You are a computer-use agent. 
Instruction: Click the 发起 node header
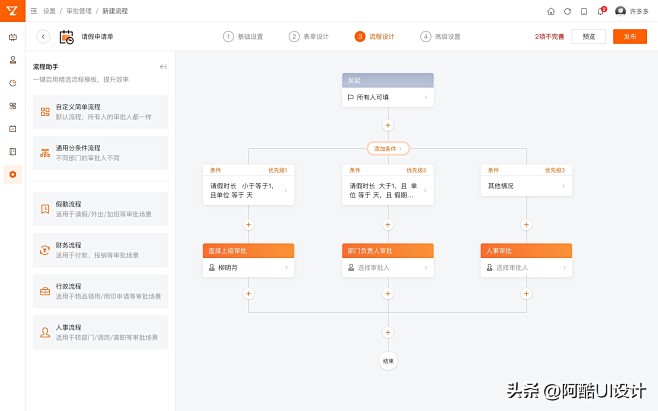click(388, 81)
